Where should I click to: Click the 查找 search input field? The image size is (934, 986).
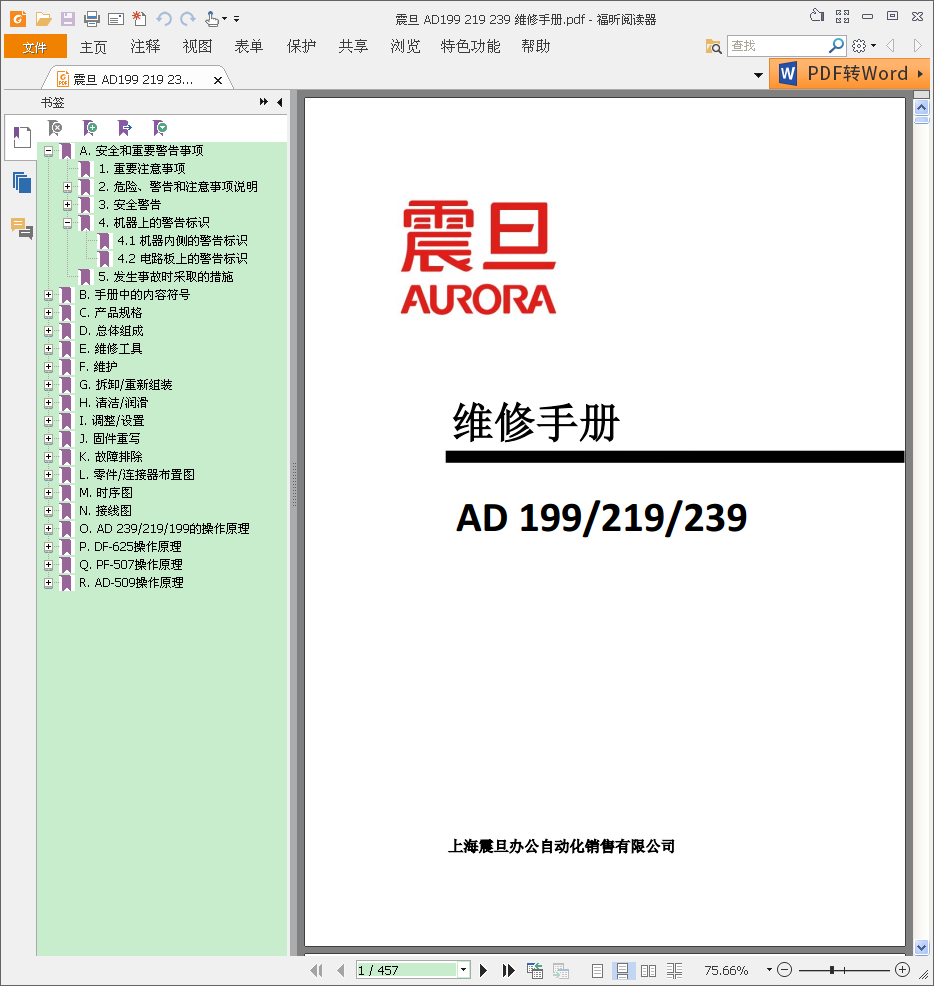[778, 46]
